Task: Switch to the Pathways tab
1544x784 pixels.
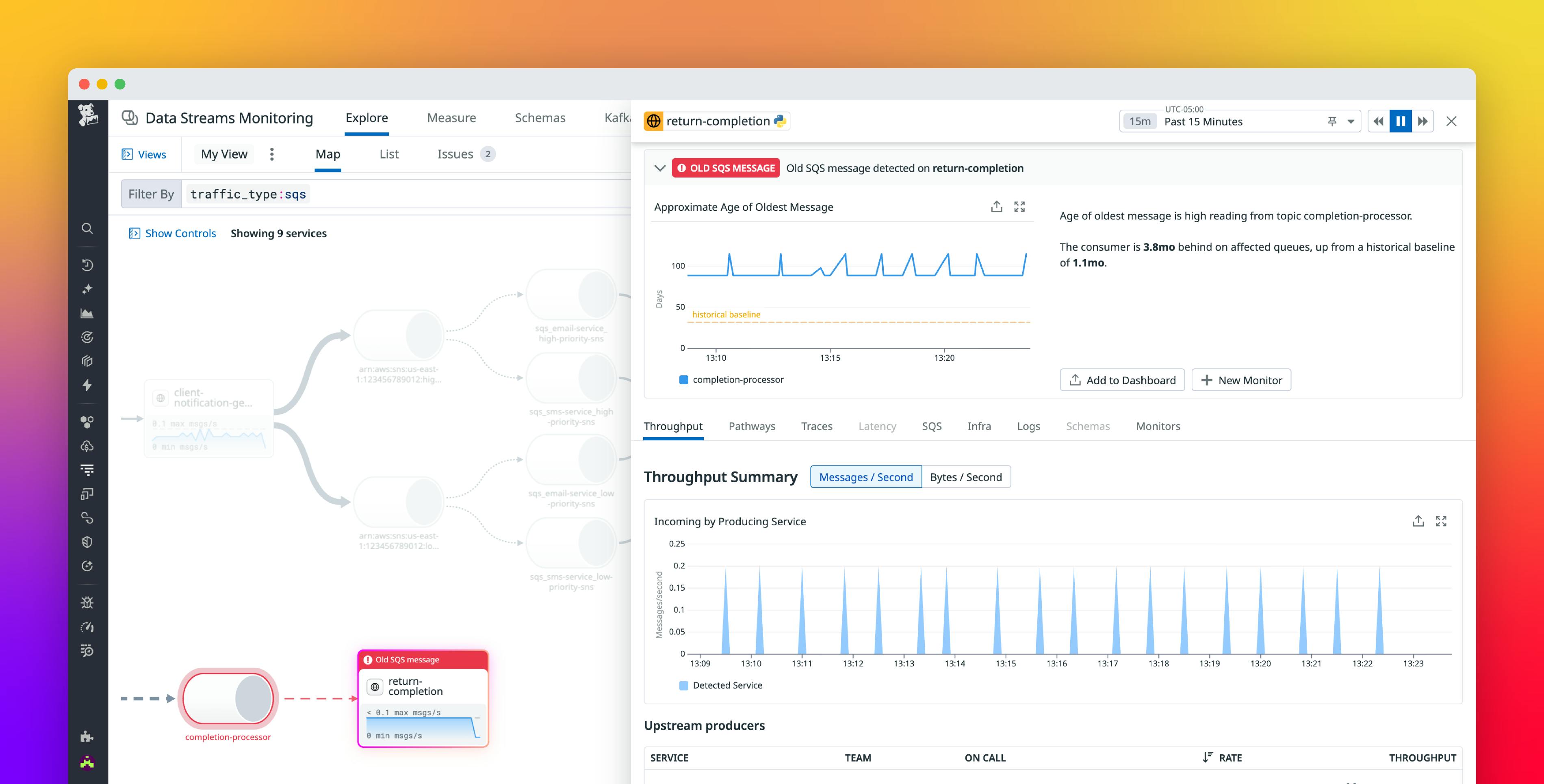Action: 752,426
